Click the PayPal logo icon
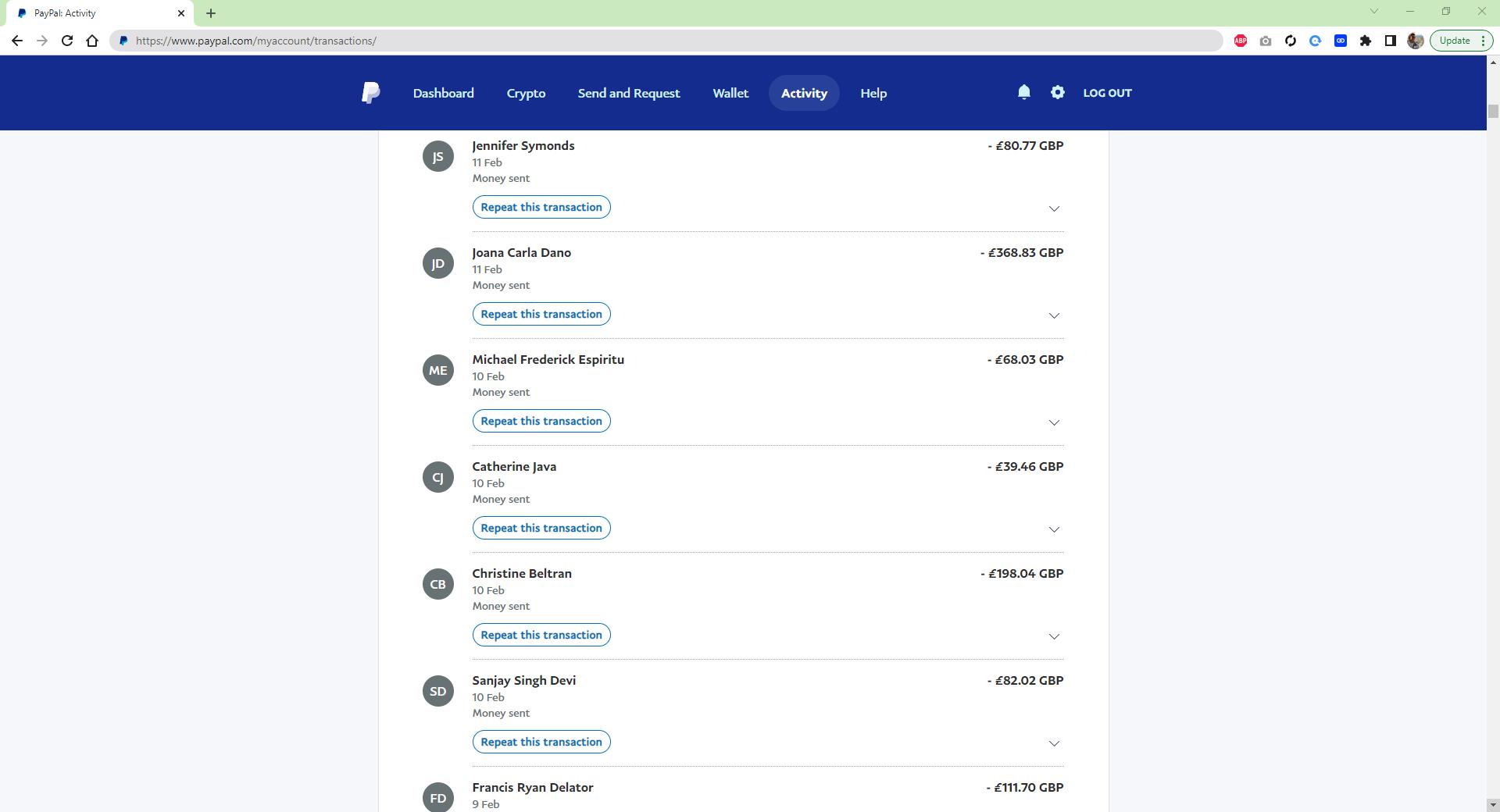This screenshot has height=812, width=1500. coord(371,93)
